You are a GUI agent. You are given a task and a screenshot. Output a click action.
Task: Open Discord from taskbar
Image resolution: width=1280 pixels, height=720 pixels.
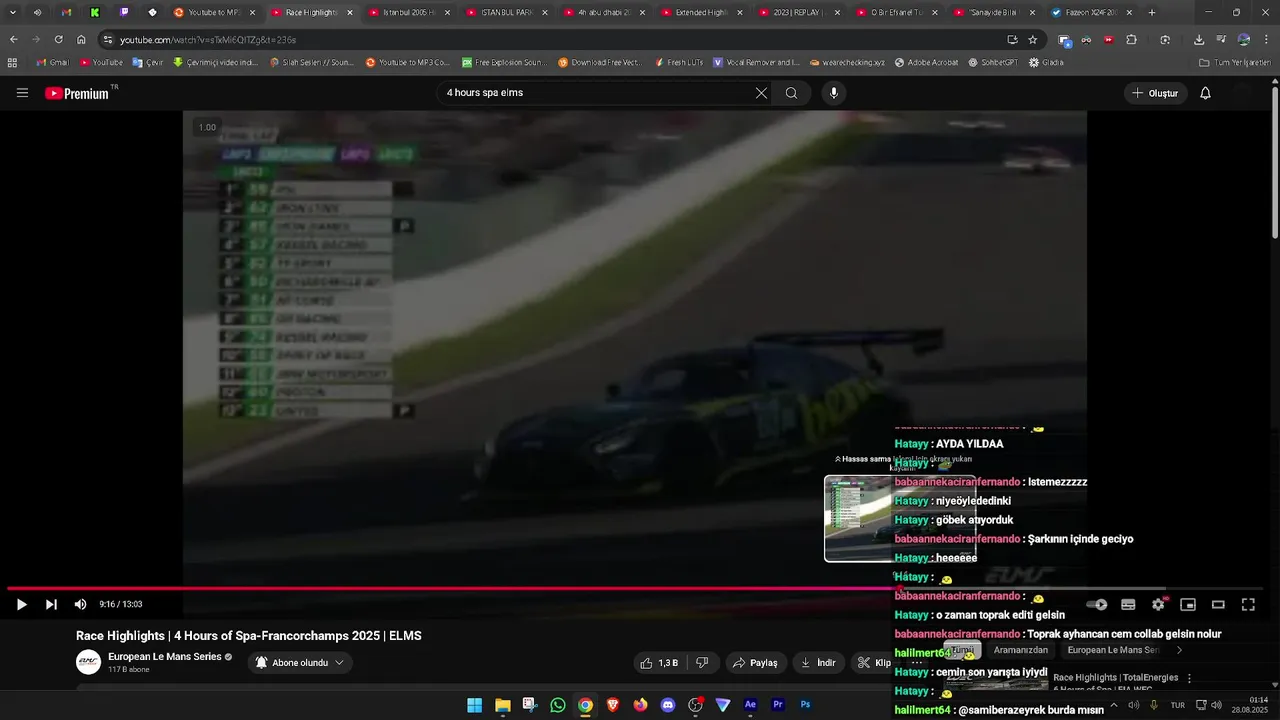tap(668, 705)
